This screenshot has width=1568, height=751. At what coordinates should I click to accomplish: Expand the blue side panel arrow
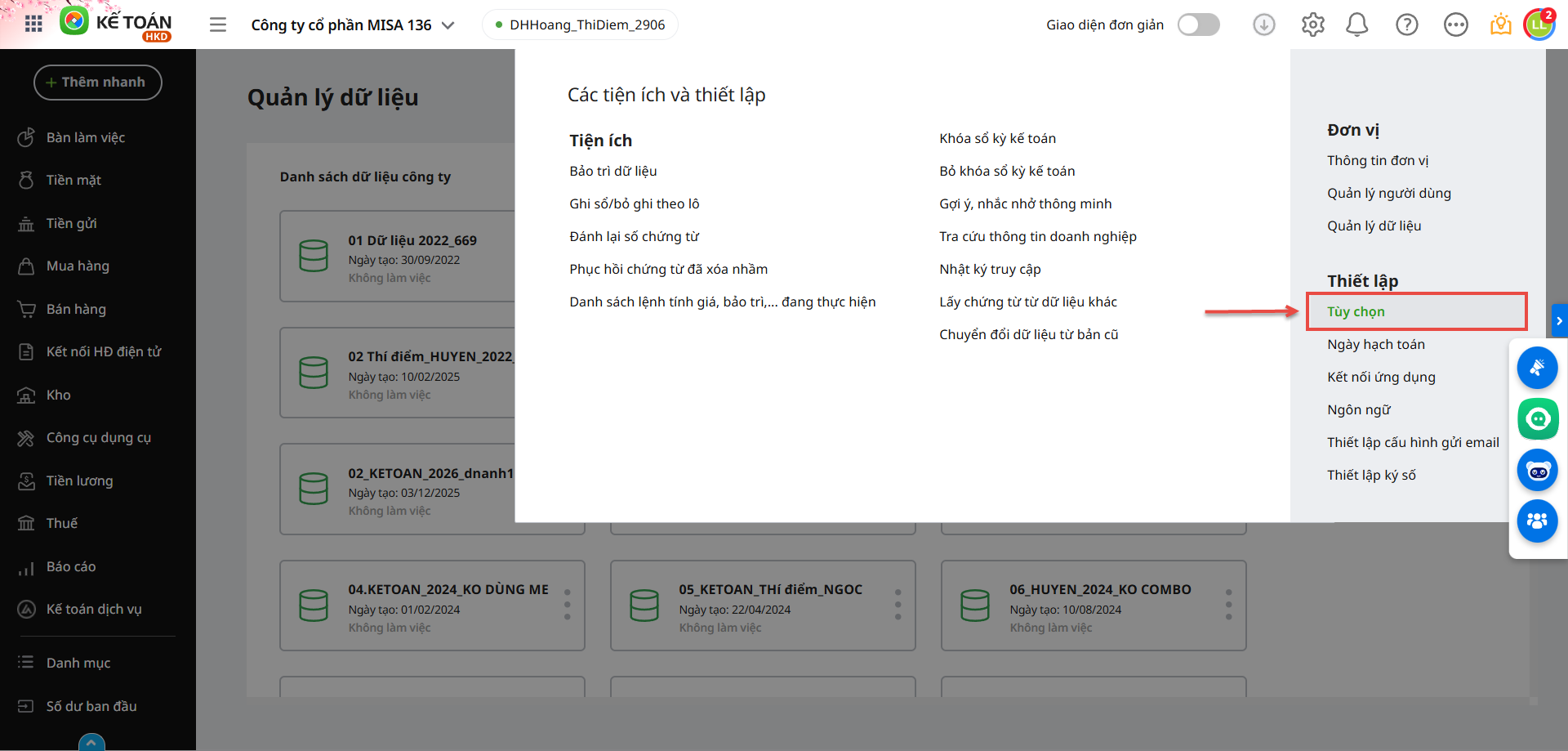1559,320
